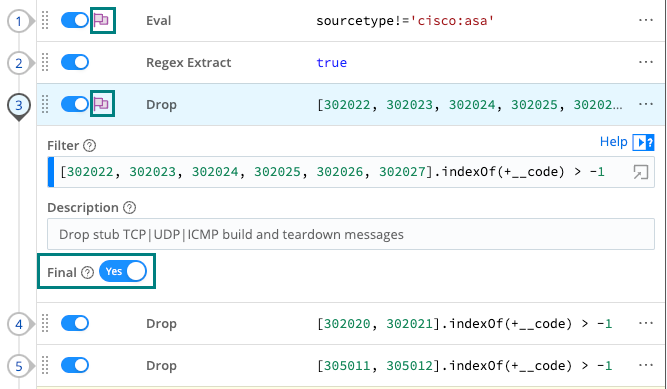This screenshot has width=667, height=389.
Task: Toggle off the Regex Extract function
Action: pyautogui.click(x=75, y=62)
